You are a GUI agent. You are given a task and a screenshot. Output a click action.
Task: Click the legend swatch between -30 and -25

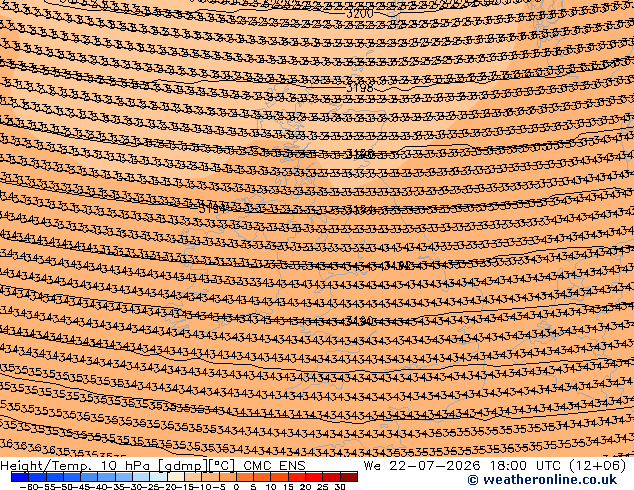141,477
